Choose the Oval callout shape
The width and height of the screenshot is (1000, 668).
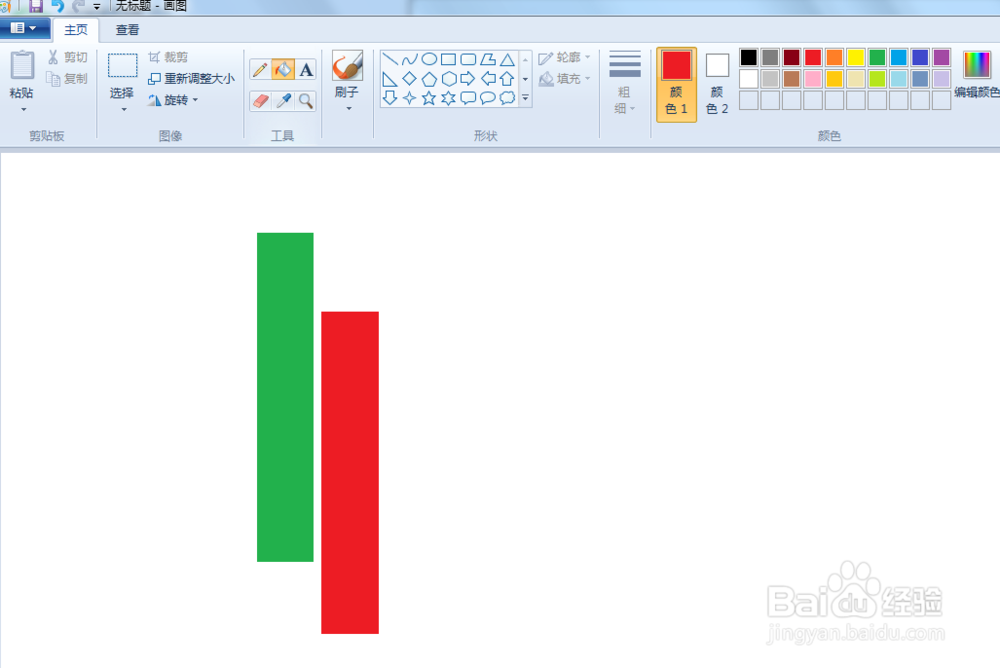[x=488, y=98]
